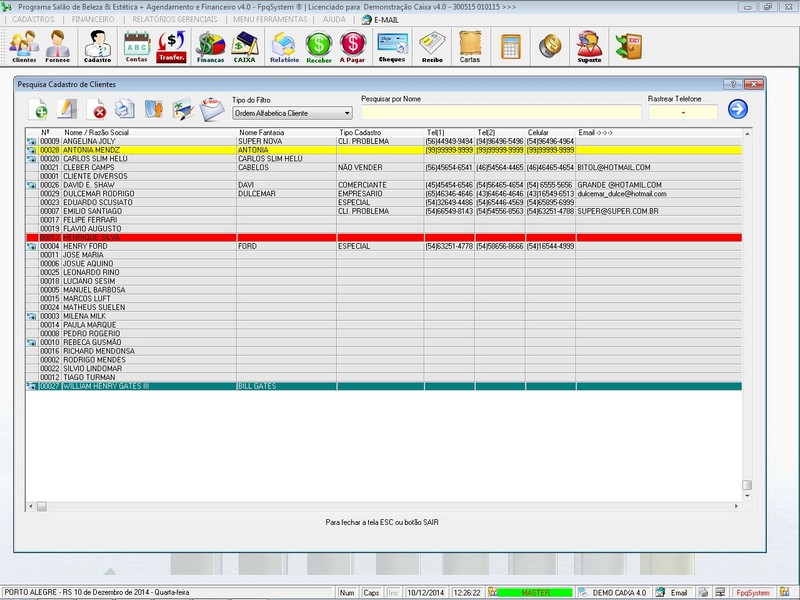Open the Cheques toolbar icon
The width and height of the screenshot is (800, 600).
(392, 46)
